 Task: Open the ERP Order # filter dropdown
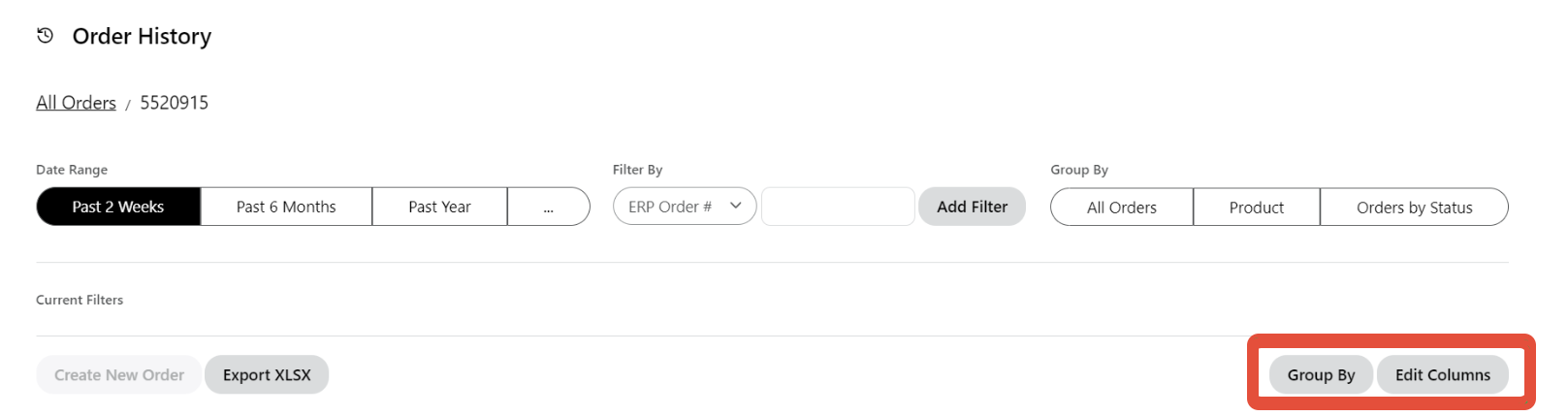pos(684,207)
